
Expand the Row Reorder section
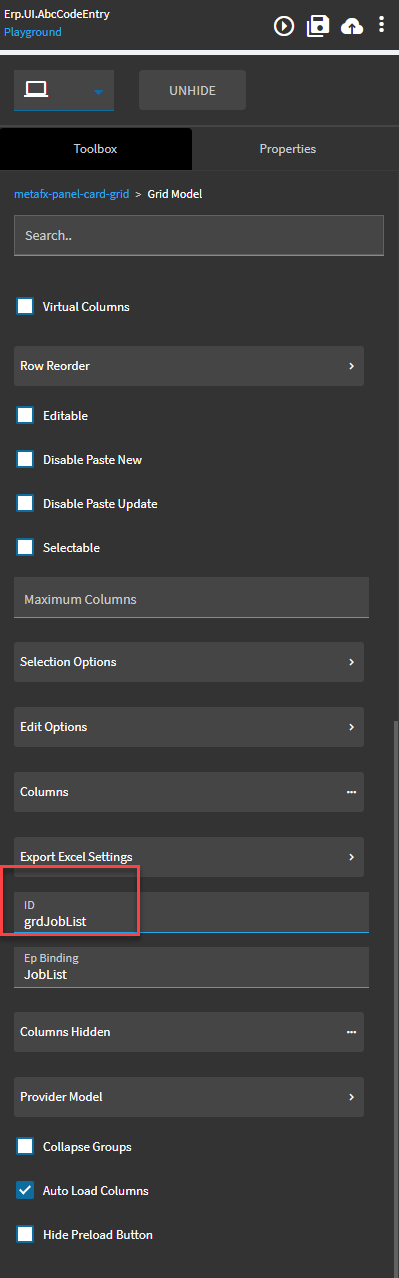tap(189, 366)
